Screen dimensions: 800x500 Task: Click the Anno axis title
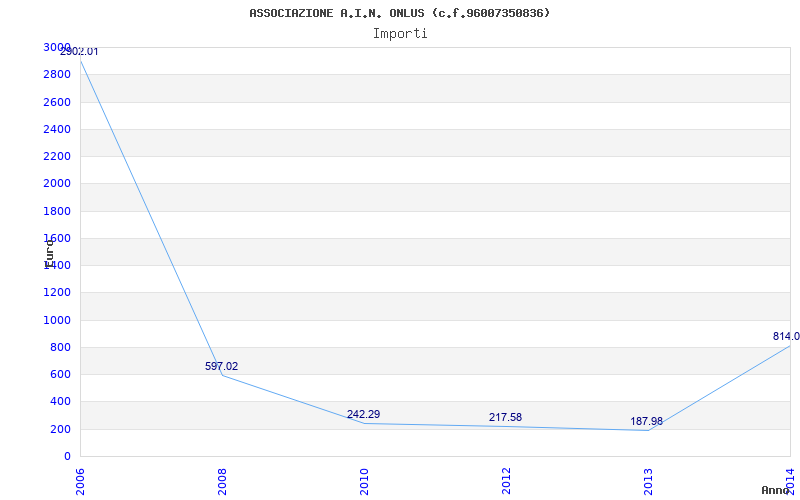click(776, 490)
